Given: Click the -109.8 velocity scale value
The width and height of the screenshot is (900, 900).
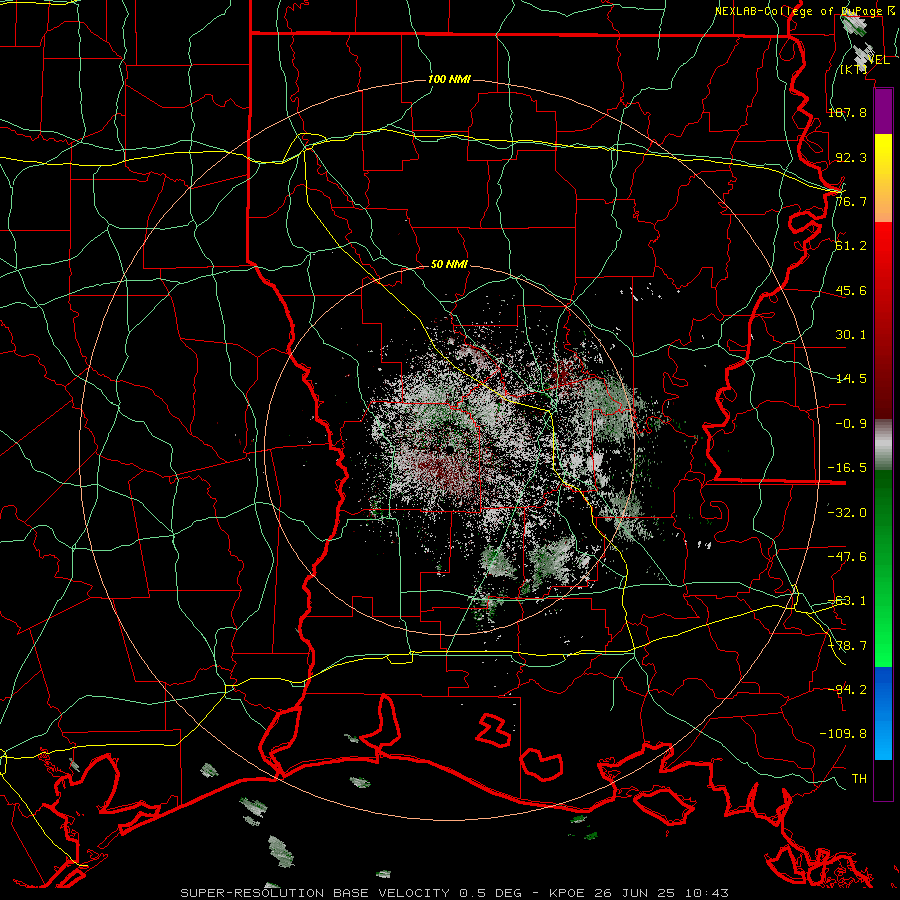Looking at the screenshot, I should (843, 734).
